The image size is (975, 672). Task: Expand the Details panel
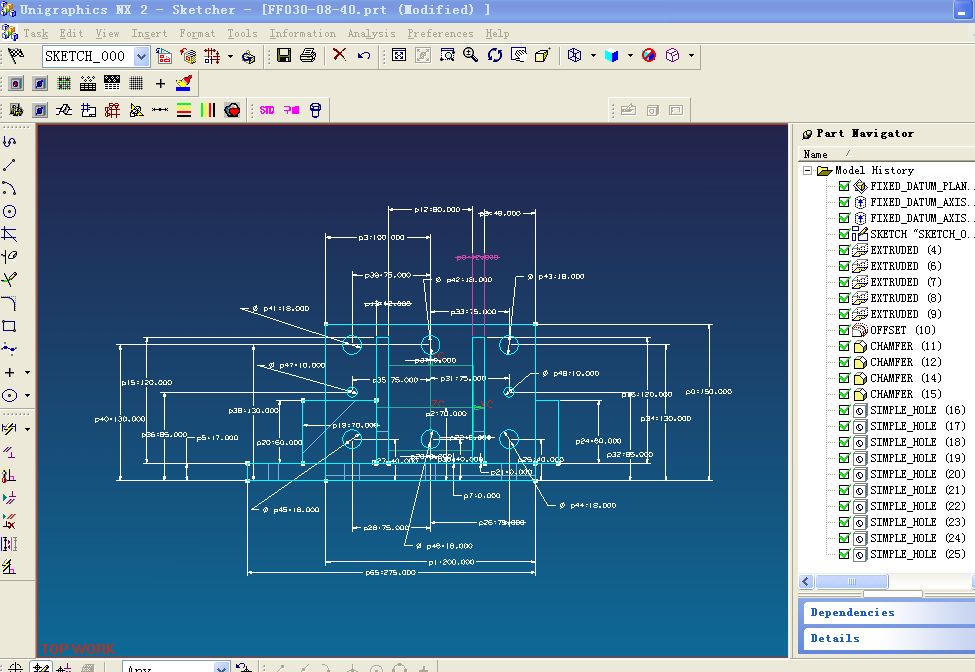point(889,638)
